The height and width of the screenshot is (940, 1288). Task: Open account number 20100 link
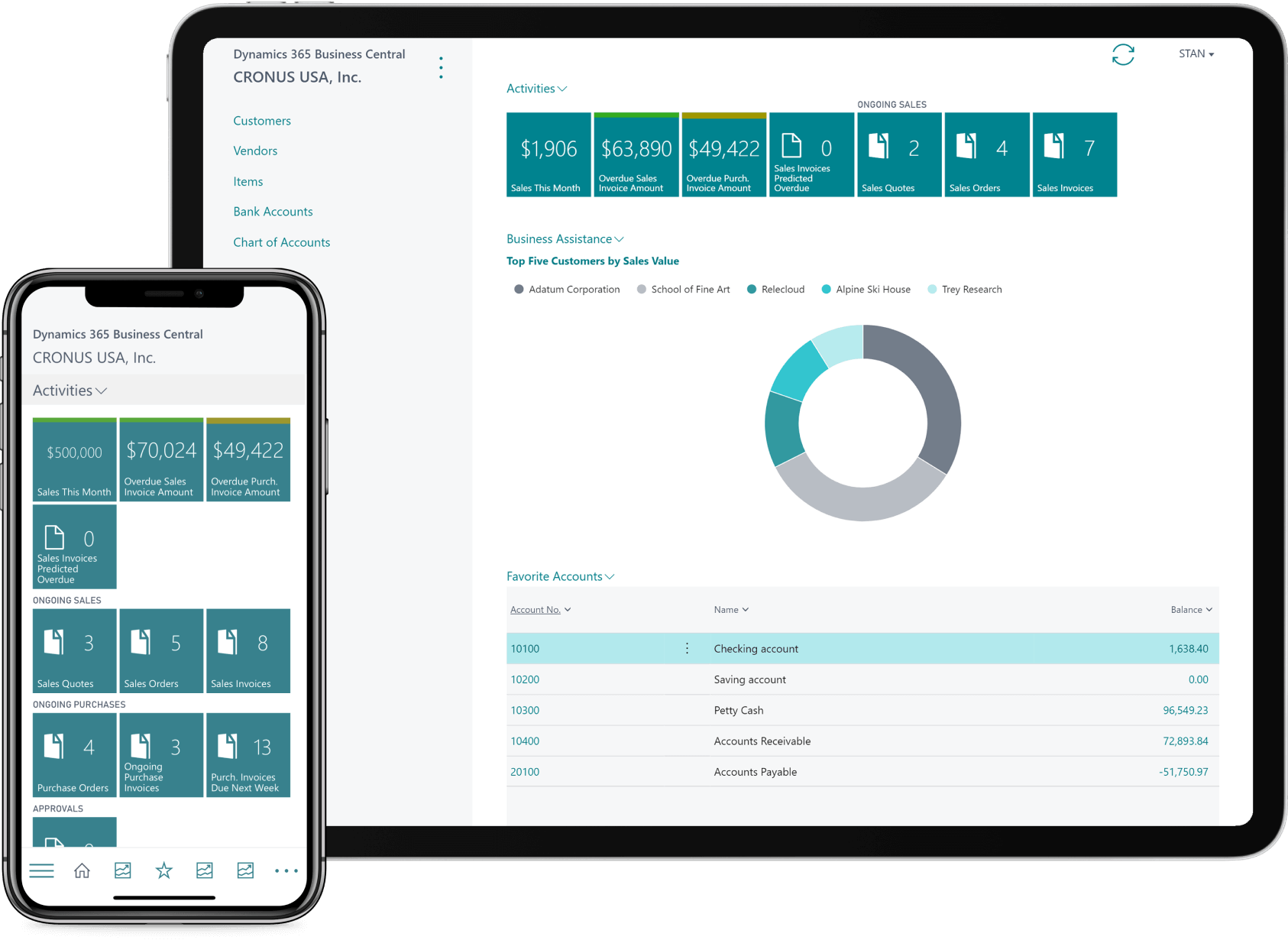tap(525, 772)
